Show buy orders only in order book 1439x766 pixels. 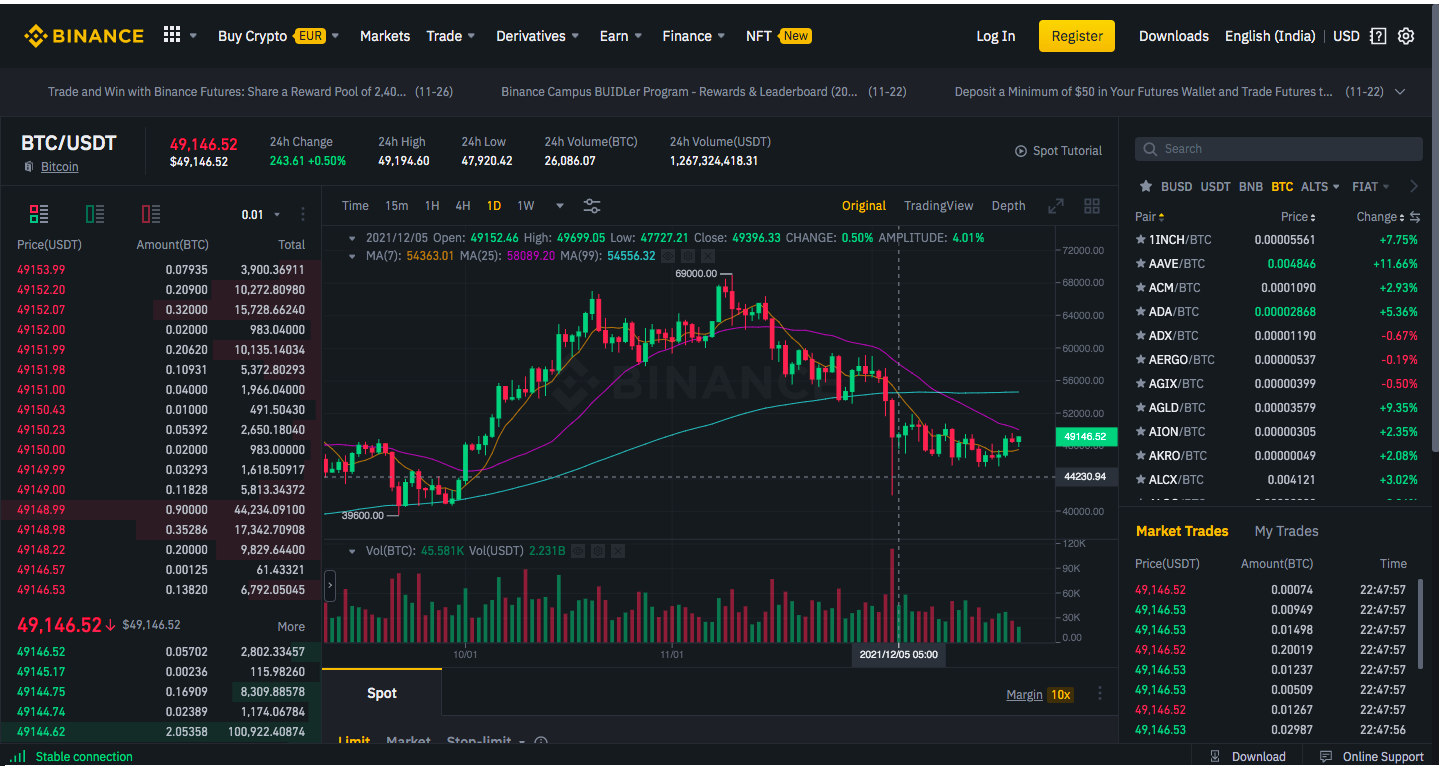click(95, 213)
